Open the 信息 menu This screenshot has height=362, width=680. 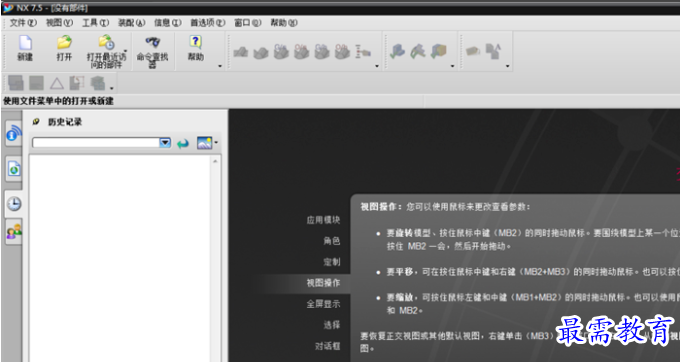pyautogui.click(x=167, y=23)
